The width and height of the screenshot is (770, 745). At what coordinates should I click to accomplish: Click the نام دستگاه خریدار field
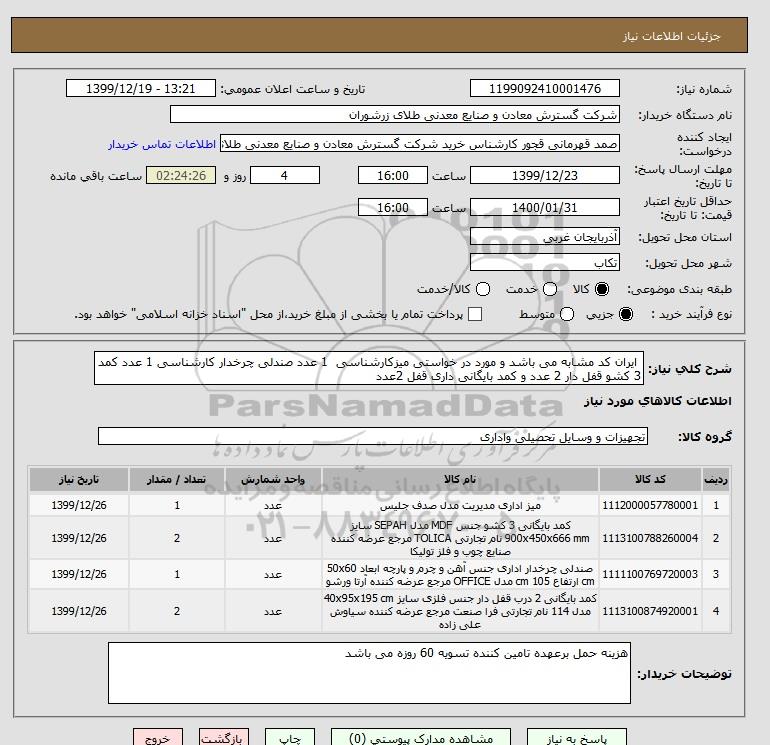(394, 114)
